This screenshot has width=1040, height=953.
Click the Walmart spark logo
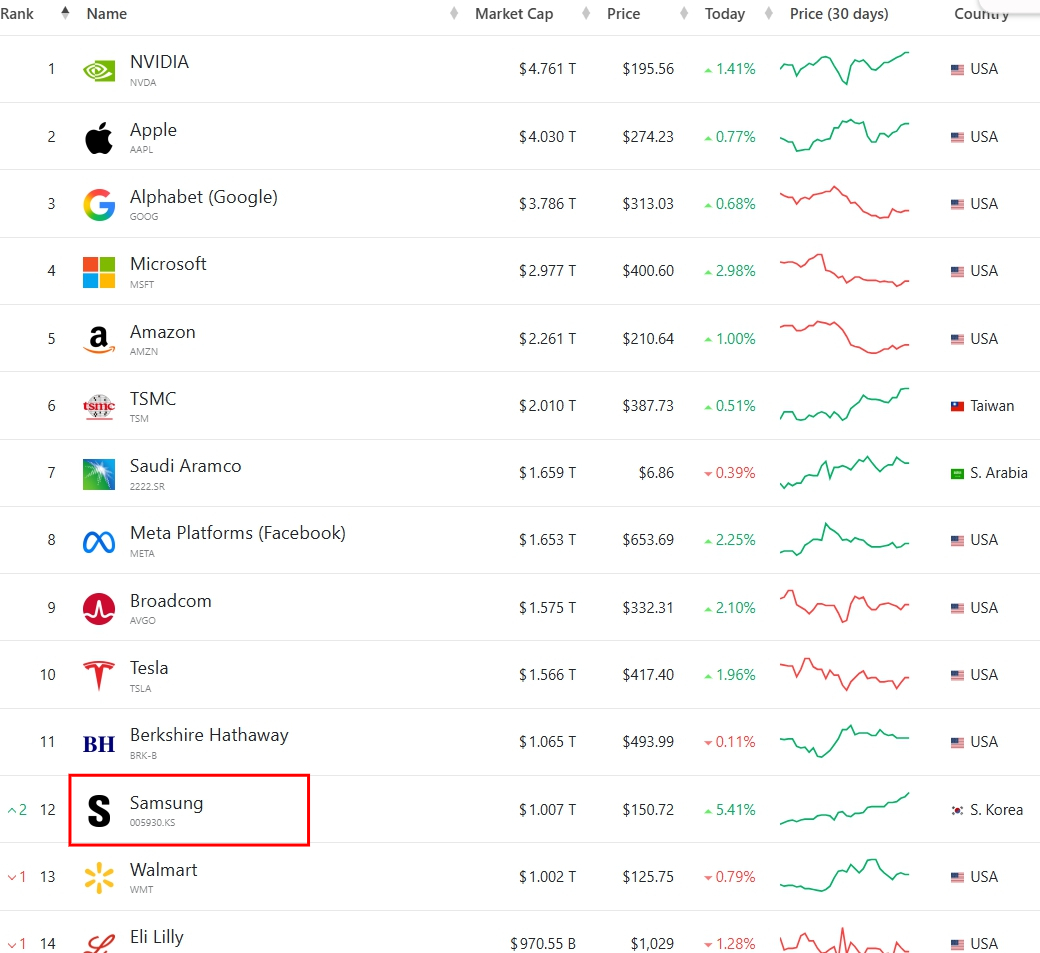99,877
